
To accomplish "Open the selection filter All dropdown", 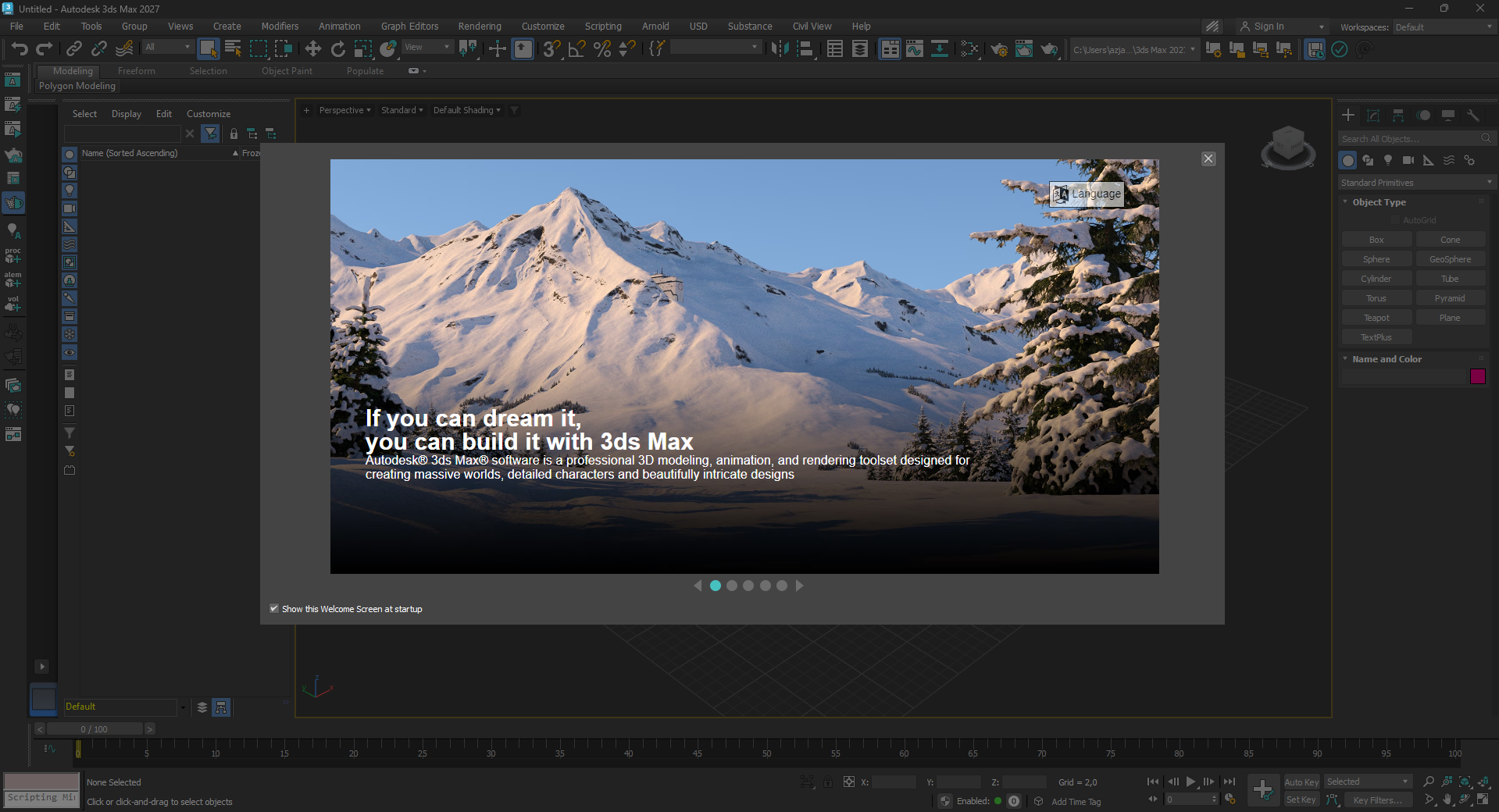I will (167, 47).
